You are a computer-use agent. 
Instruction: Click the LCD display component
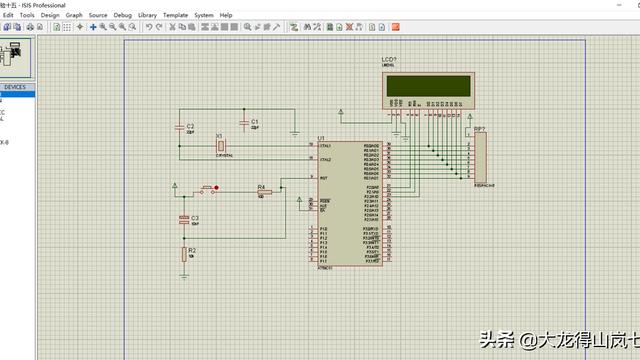(x=428, y=91)
